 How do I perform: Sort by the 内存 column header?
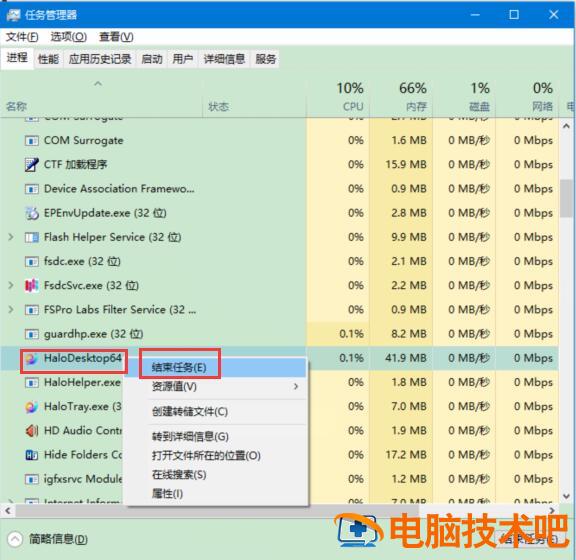point(401,97)
